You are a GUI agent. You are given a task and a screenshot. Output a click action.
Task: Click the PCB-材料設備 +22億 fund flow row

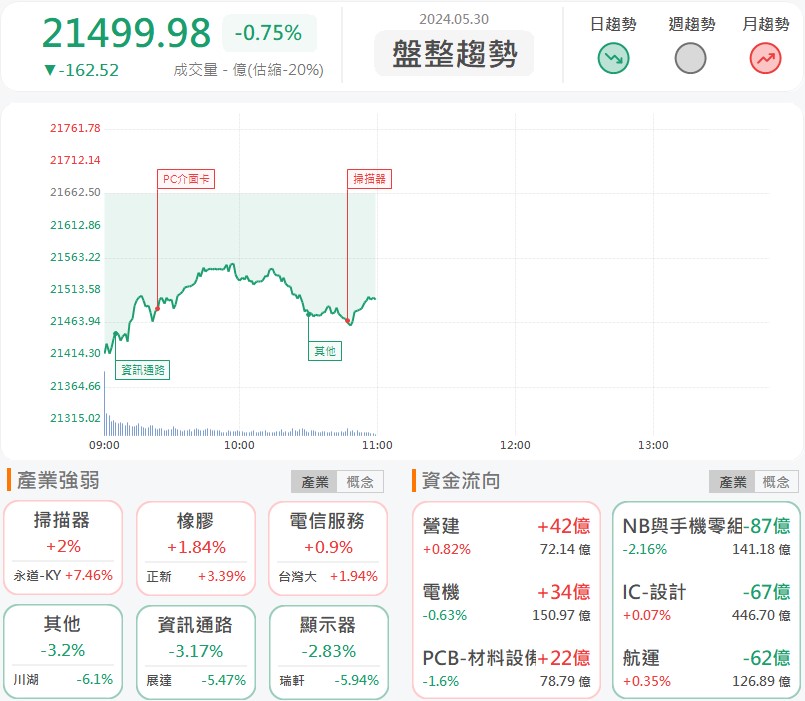pyautogui.click(x=506, y=668)
